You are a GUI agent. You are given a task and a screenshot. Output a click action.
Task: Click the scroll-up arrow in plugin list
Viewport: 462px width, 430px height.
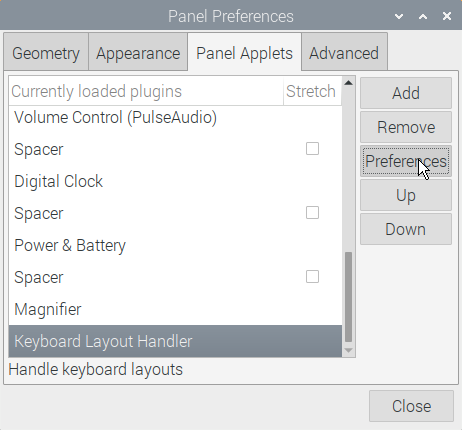[x=349, y=83]
